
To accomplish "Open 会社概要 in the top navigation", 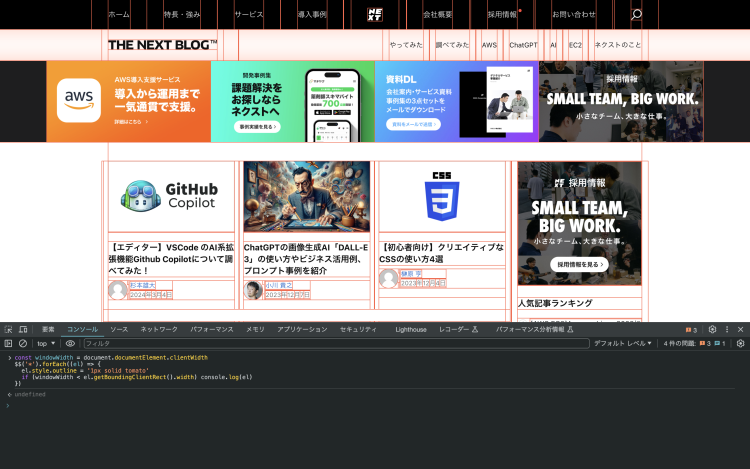I will (x=437, y=14).
